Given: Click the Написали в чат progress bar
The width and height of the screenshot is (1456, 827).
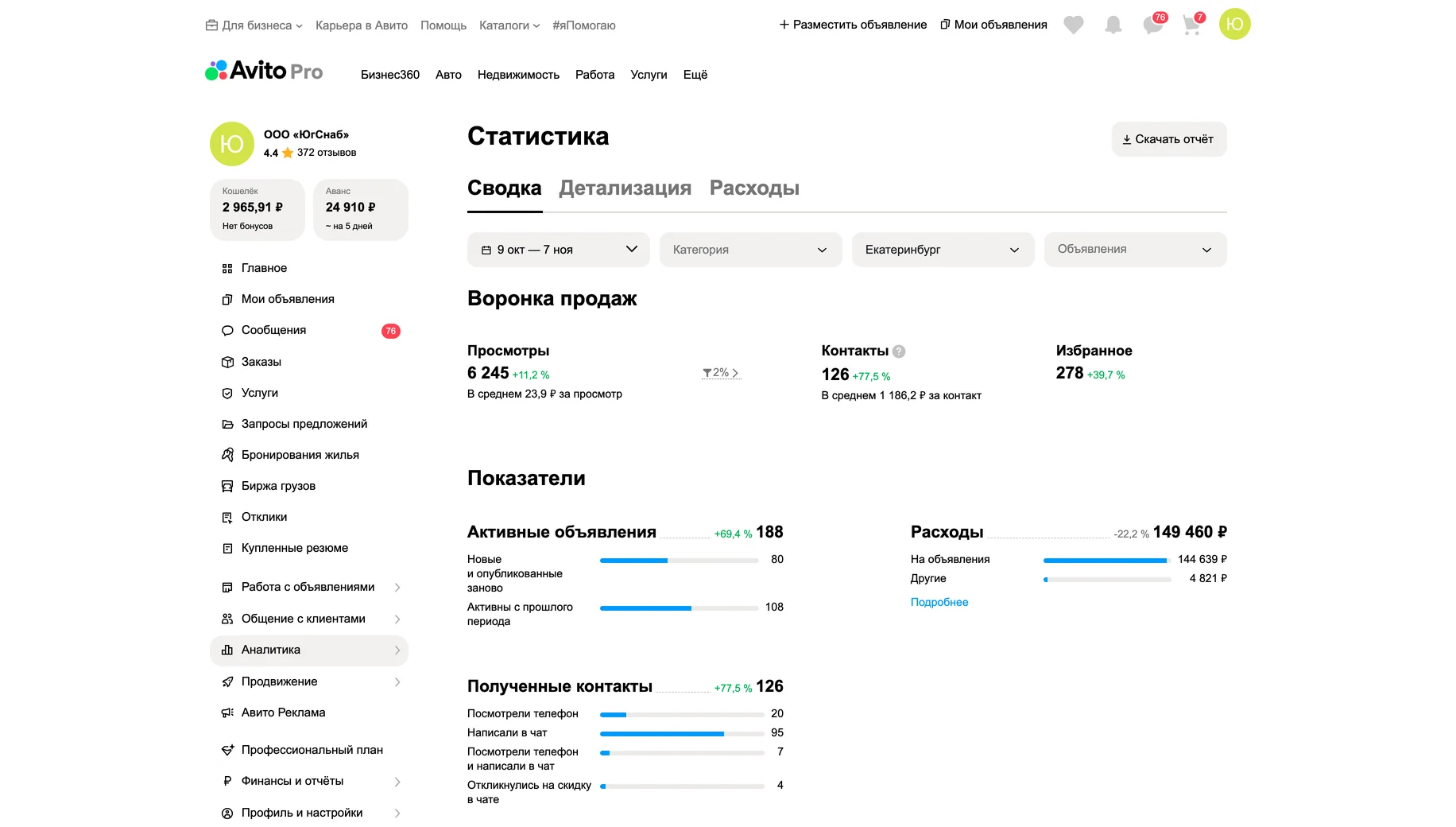Looking at the screenshot, I should pyautogui.click(x=682, y=733).
